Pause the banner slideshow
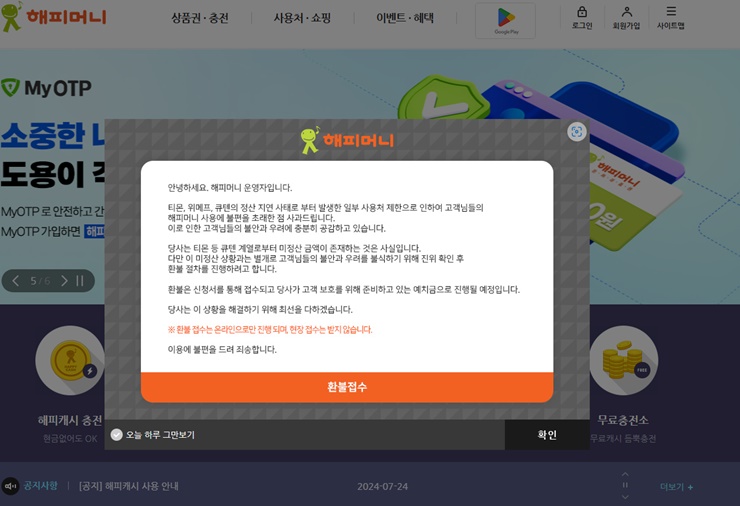 [80, 281]
